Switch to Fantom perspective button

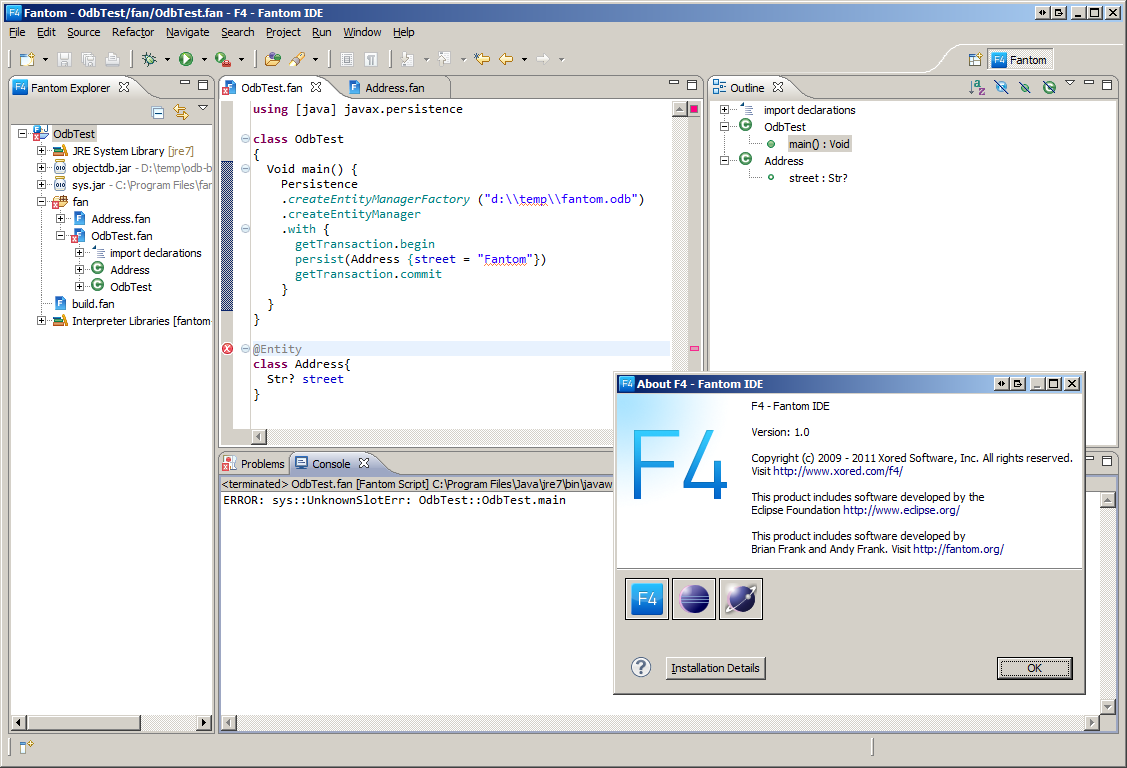pyautogui.click(x=1020, y=60)
